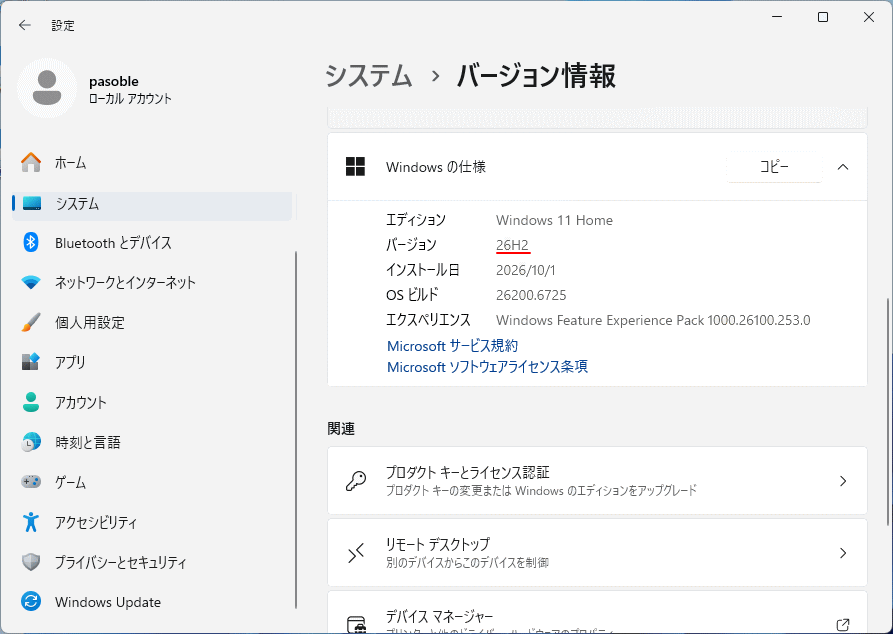Image resolution: width=893 pixels, height=634 pixels.
Task: Click the Remote Desktop arrows icon
Action: click(356, 553)
